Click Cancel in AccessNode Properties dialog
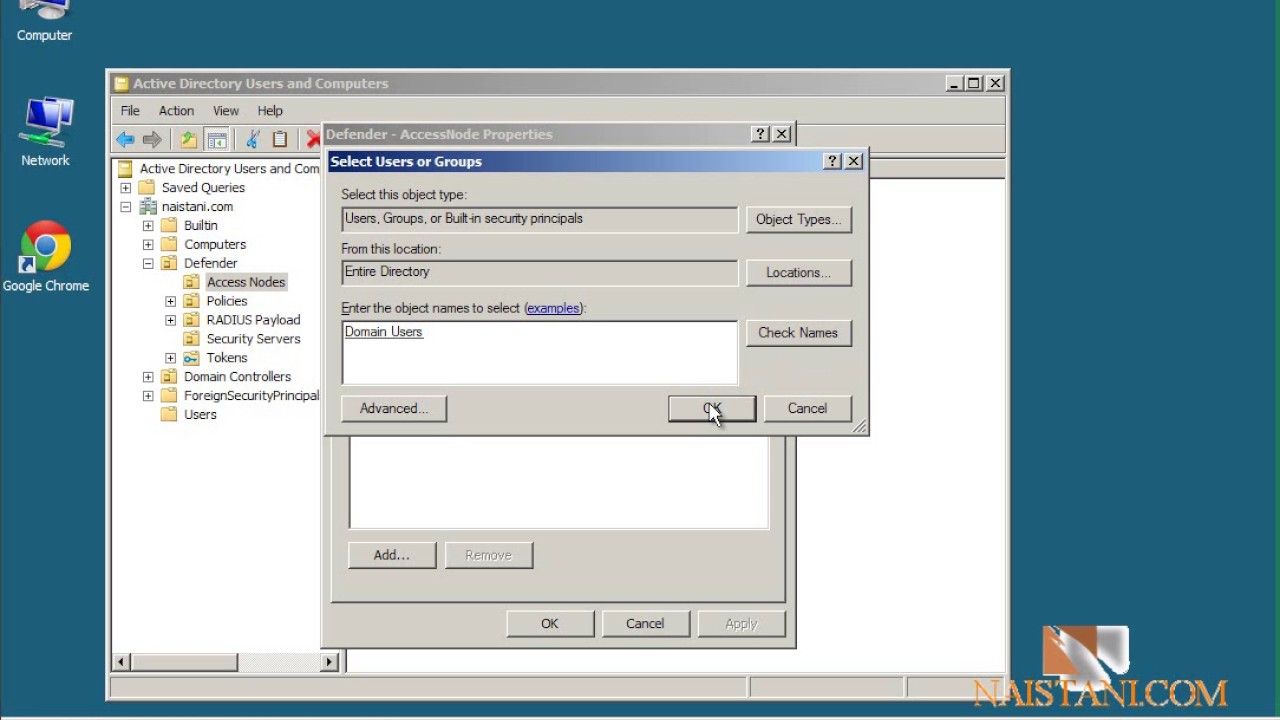The width and height of the screenshot is (1280, 720). (645, 624)
